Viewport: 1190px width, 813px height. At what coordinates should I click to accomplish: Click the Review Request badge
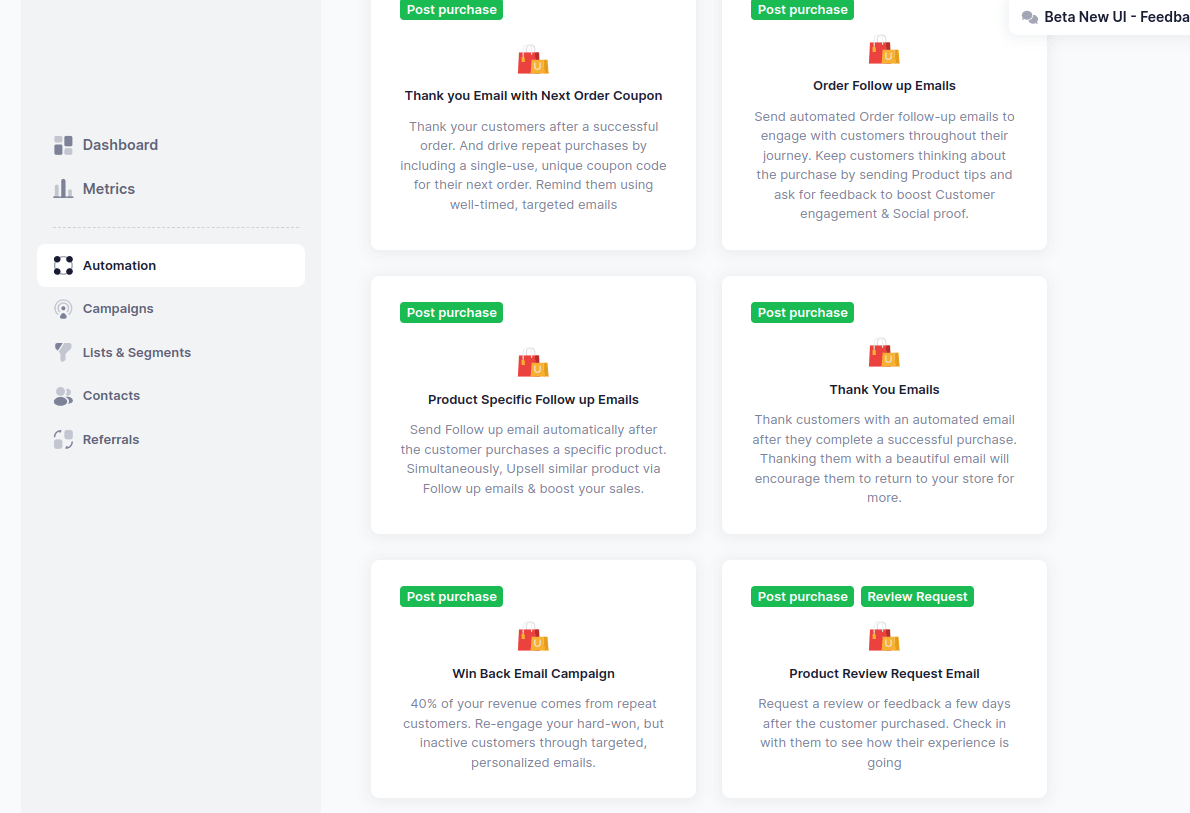tap(917, 596)
